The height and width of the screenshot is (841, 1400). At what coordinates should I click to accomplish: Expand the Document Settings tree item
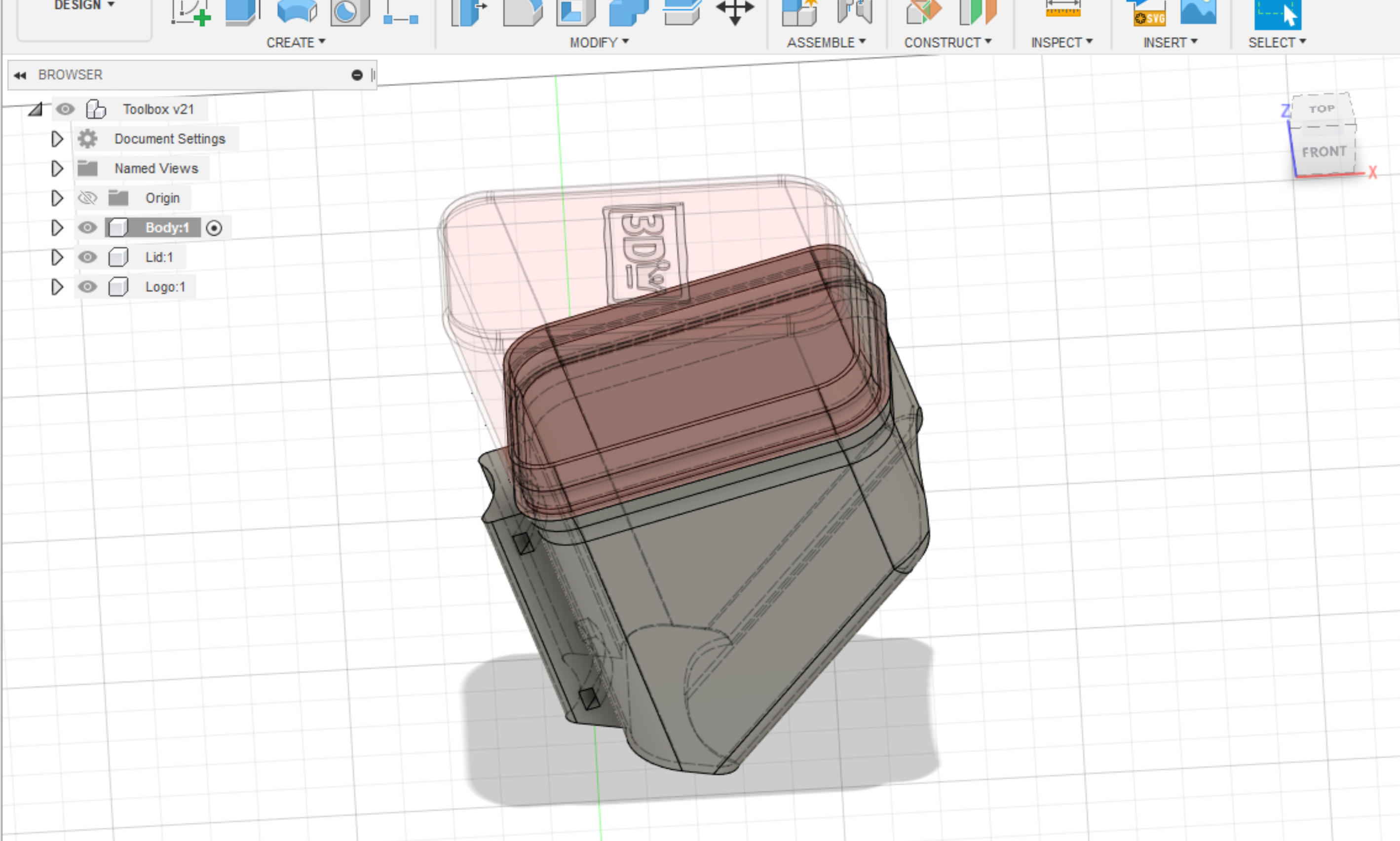tap(57, 138)
